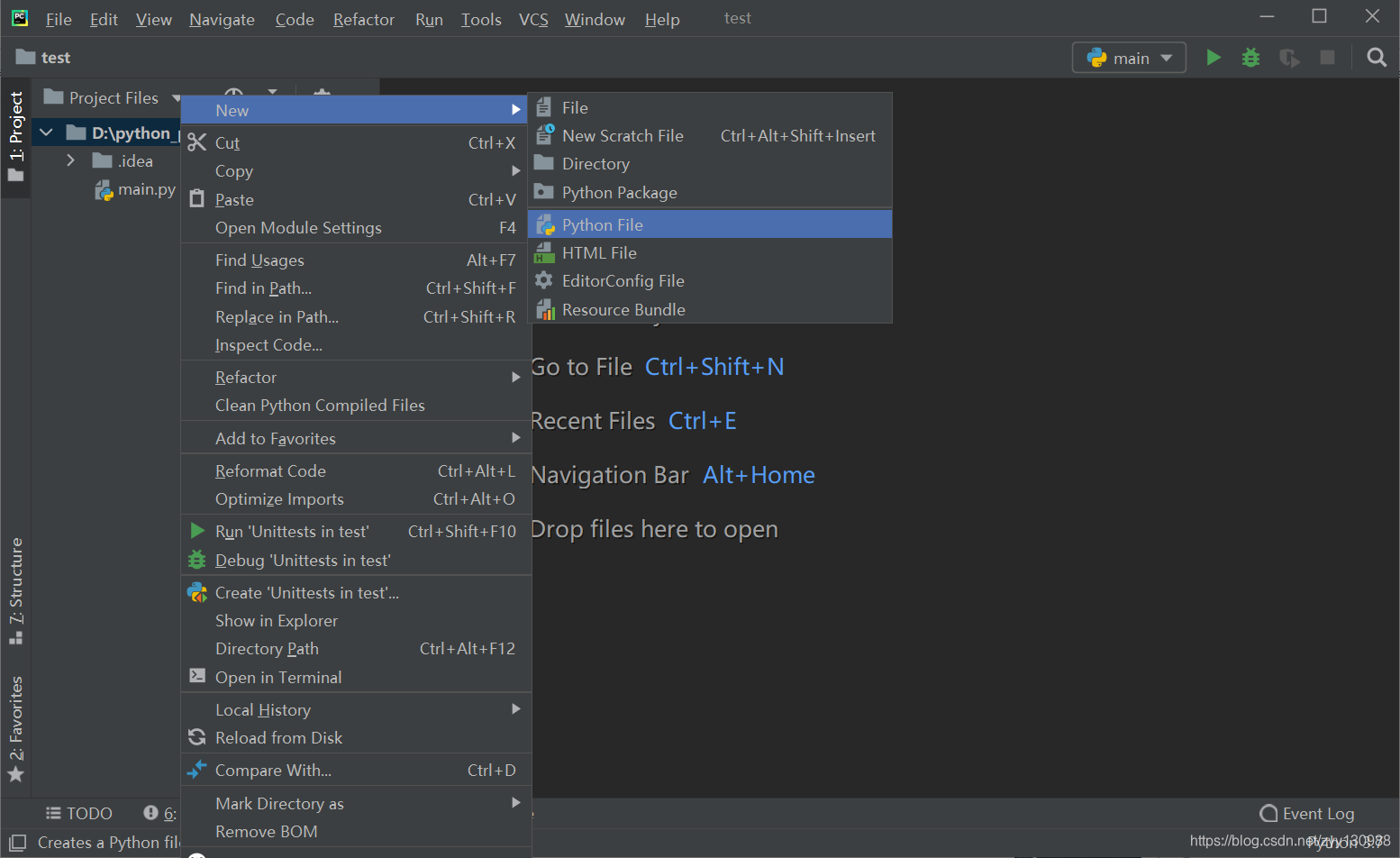The width and height of the screenshot is (1400, 858).
Task: Open main run configuration dropdown
Action: 1129,58
